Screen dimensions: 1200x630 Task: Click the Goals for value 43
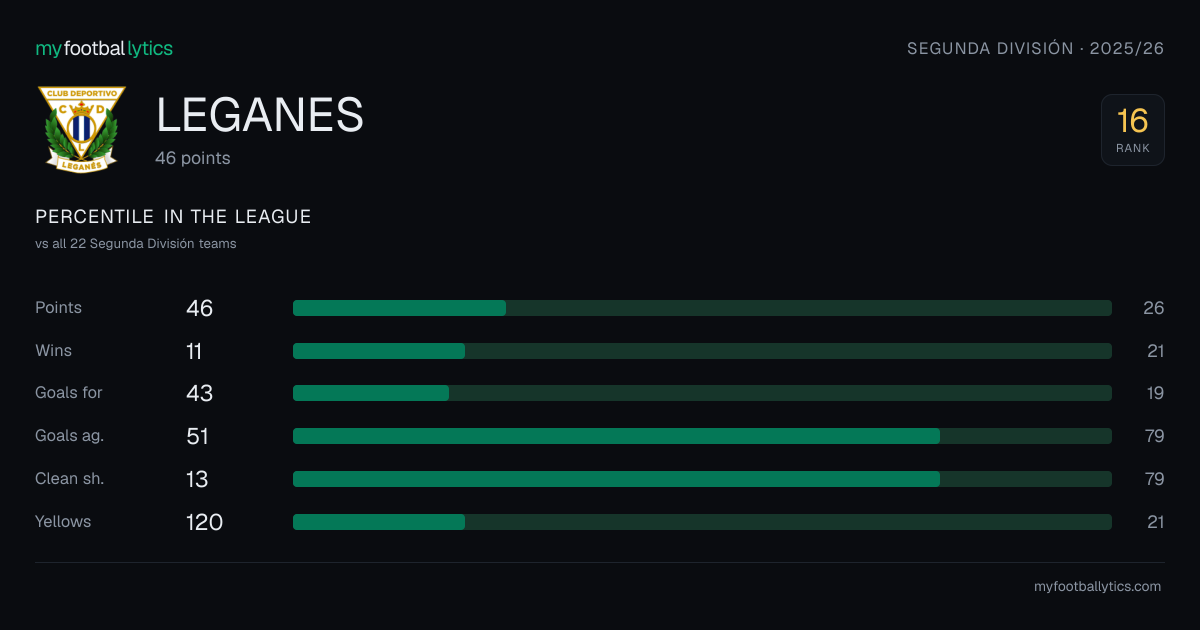(200, 393)
